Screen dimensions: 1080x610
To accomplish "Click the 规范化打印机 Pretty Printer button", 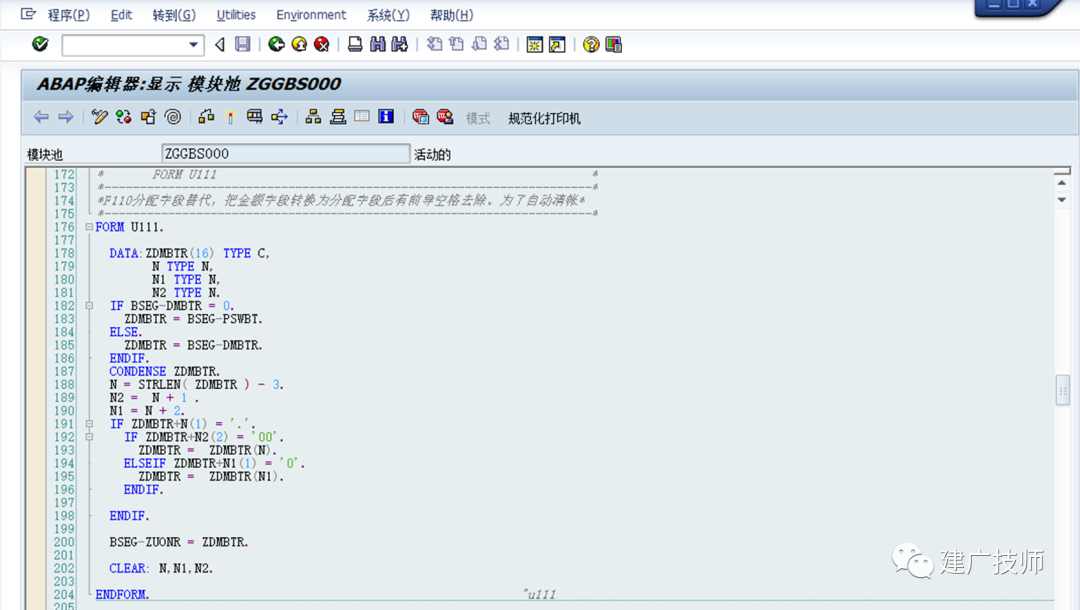I will 544,118.
